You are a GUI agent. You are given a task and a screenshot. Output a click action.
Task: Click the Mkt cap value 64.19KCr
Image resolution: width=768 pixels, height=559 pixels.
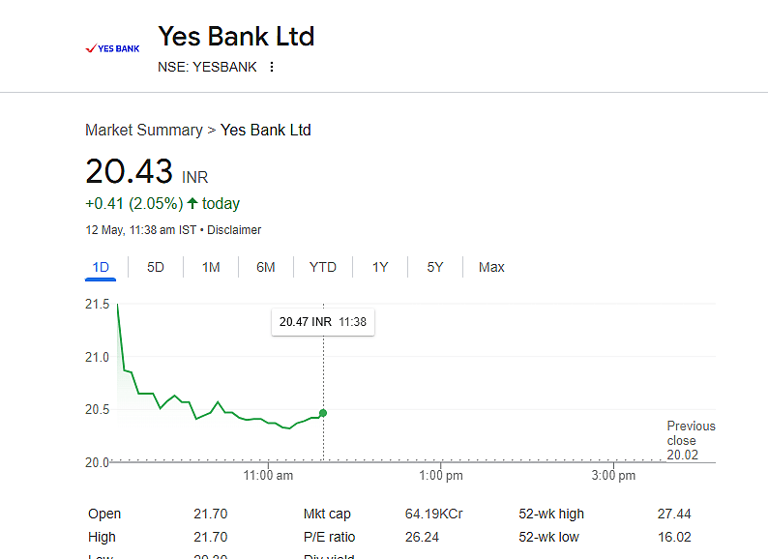[433, 514]
